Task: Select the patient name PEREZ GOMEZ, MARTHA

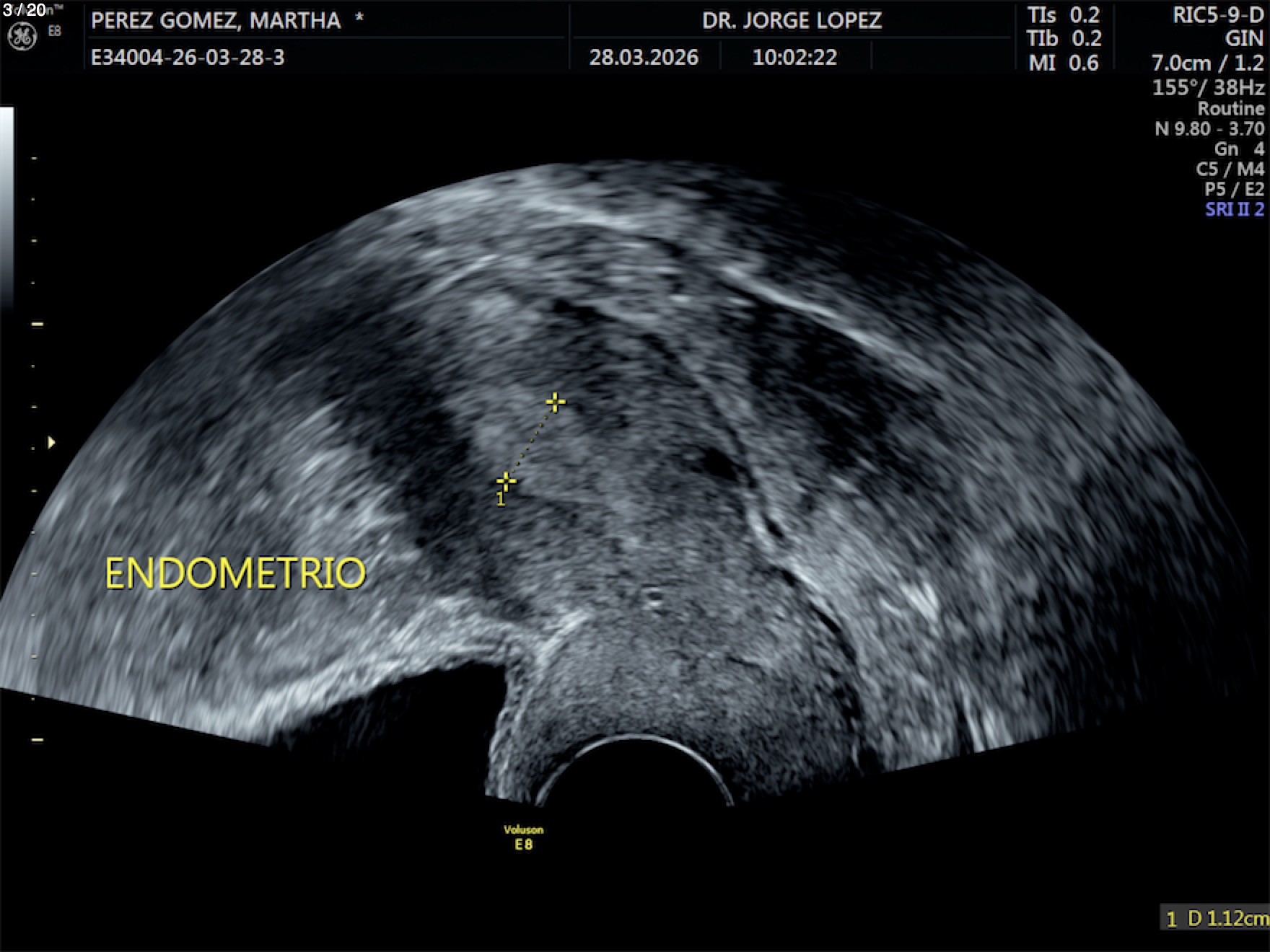Action: point(216,20)
